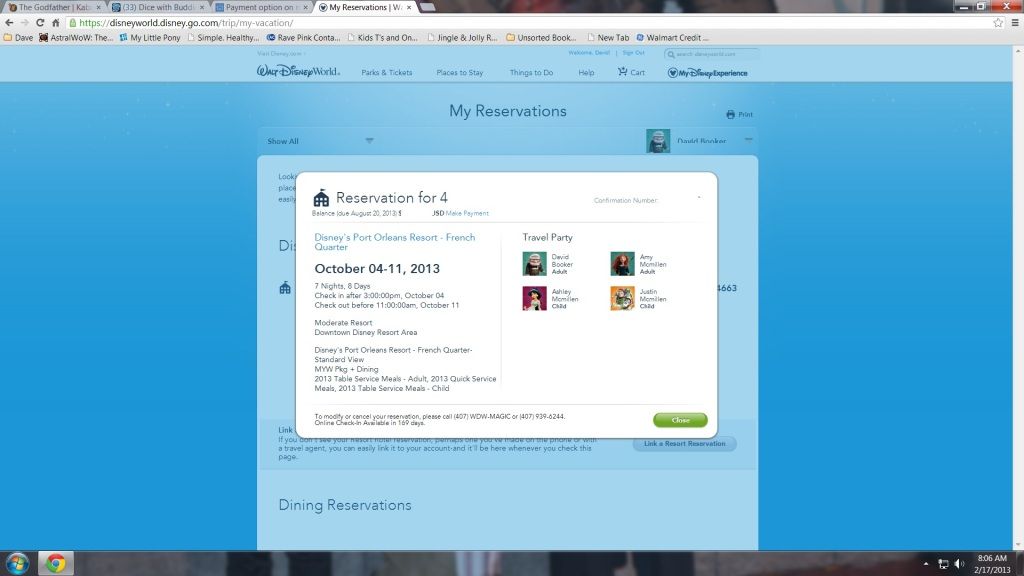This screenshot has width=1024, height=576.
Task: Reload the page with the refresh icon
Action: point(40,23)
